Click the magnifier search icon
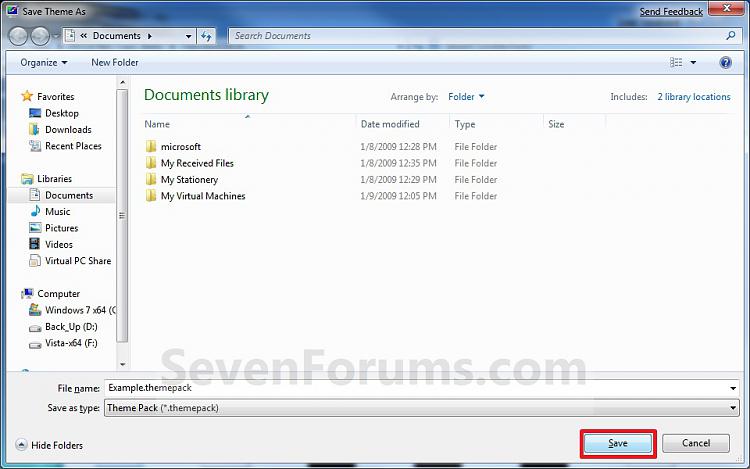Viewport: 750px width, 469px height. 730,35
